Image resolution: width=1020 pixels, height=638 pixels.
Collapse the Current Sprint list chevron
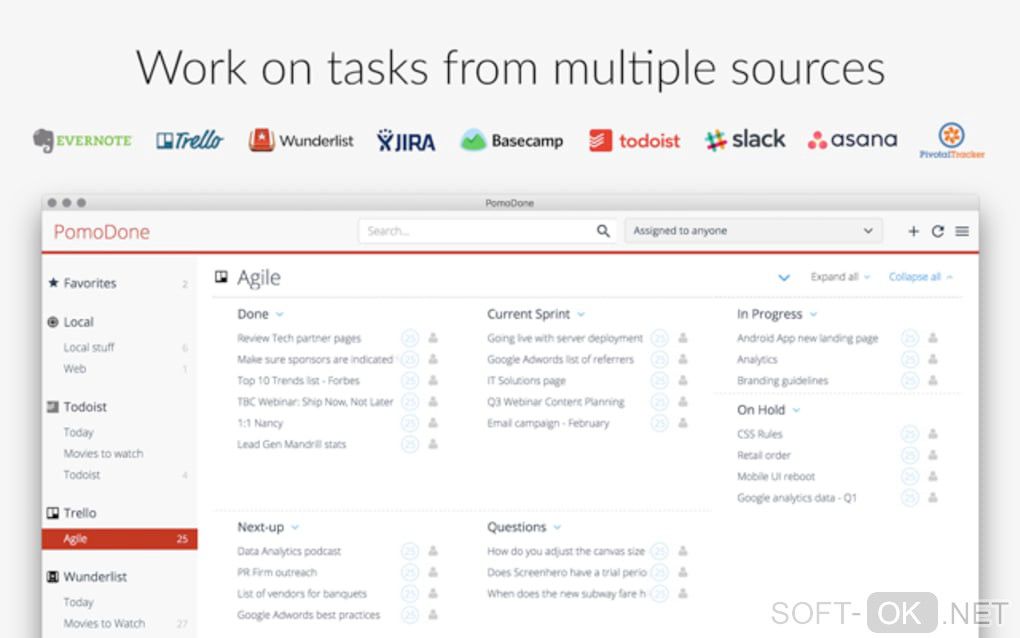click(581, 315)
